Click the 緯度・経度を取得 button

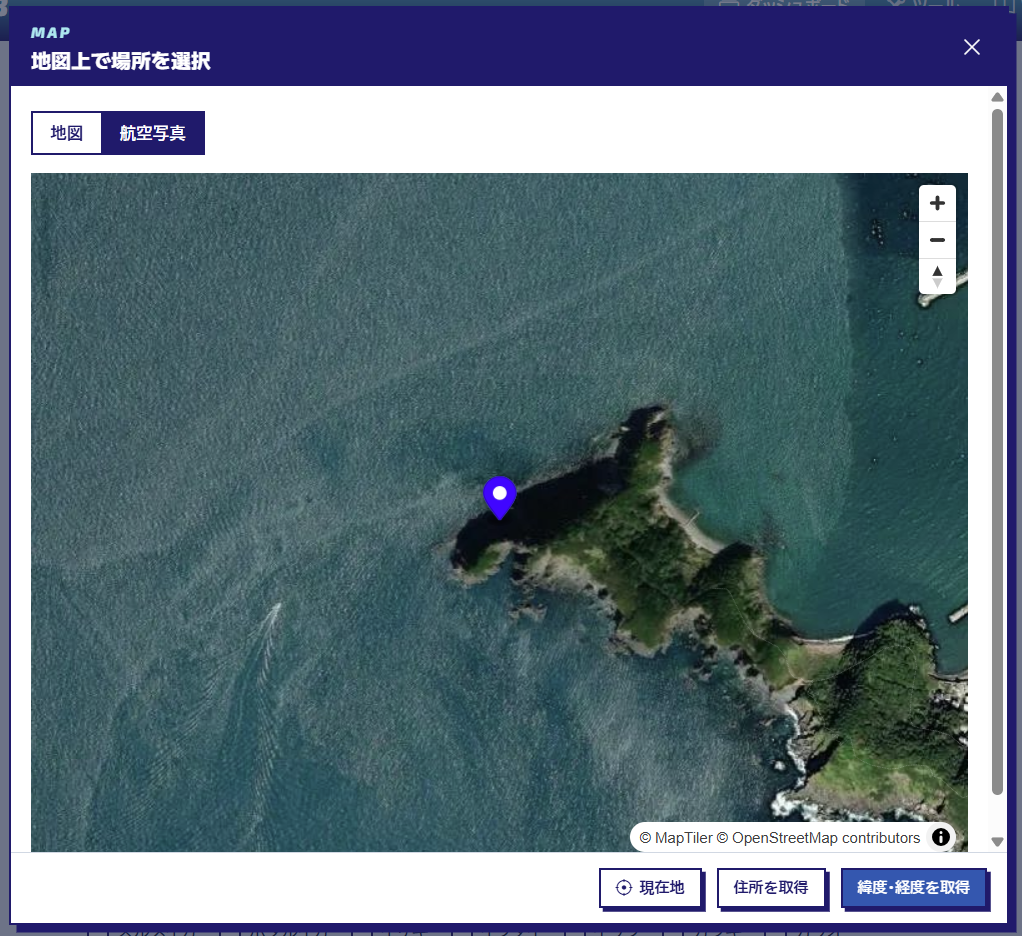pyautogui.click(x=913, y=887)
